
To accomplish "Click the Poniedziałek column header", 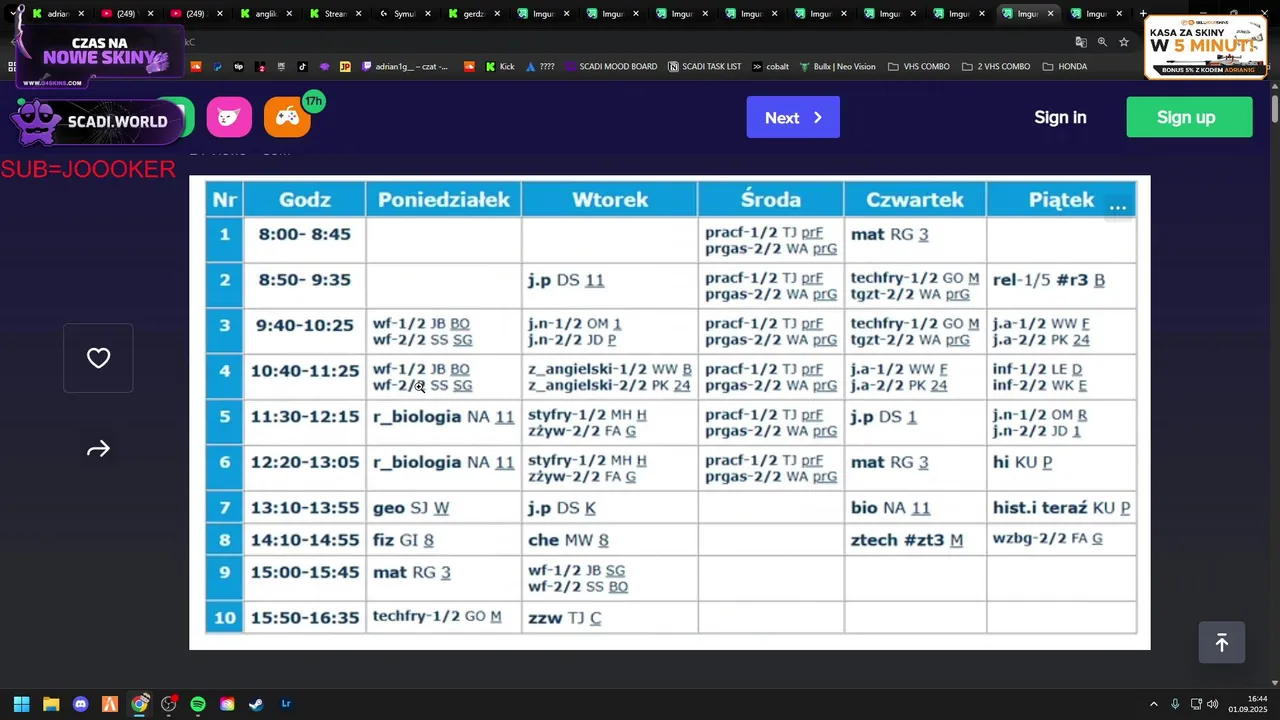I will [x=444, y=200].
